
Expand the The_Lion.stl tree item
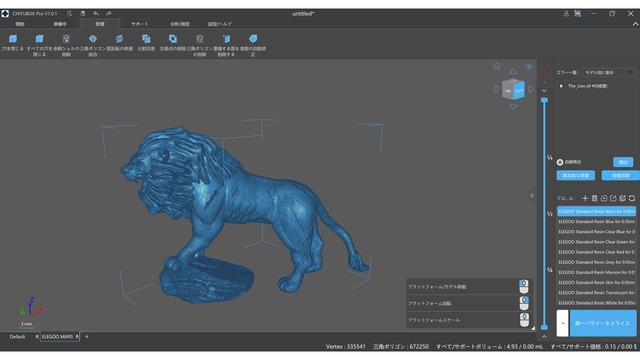(561, 86)
